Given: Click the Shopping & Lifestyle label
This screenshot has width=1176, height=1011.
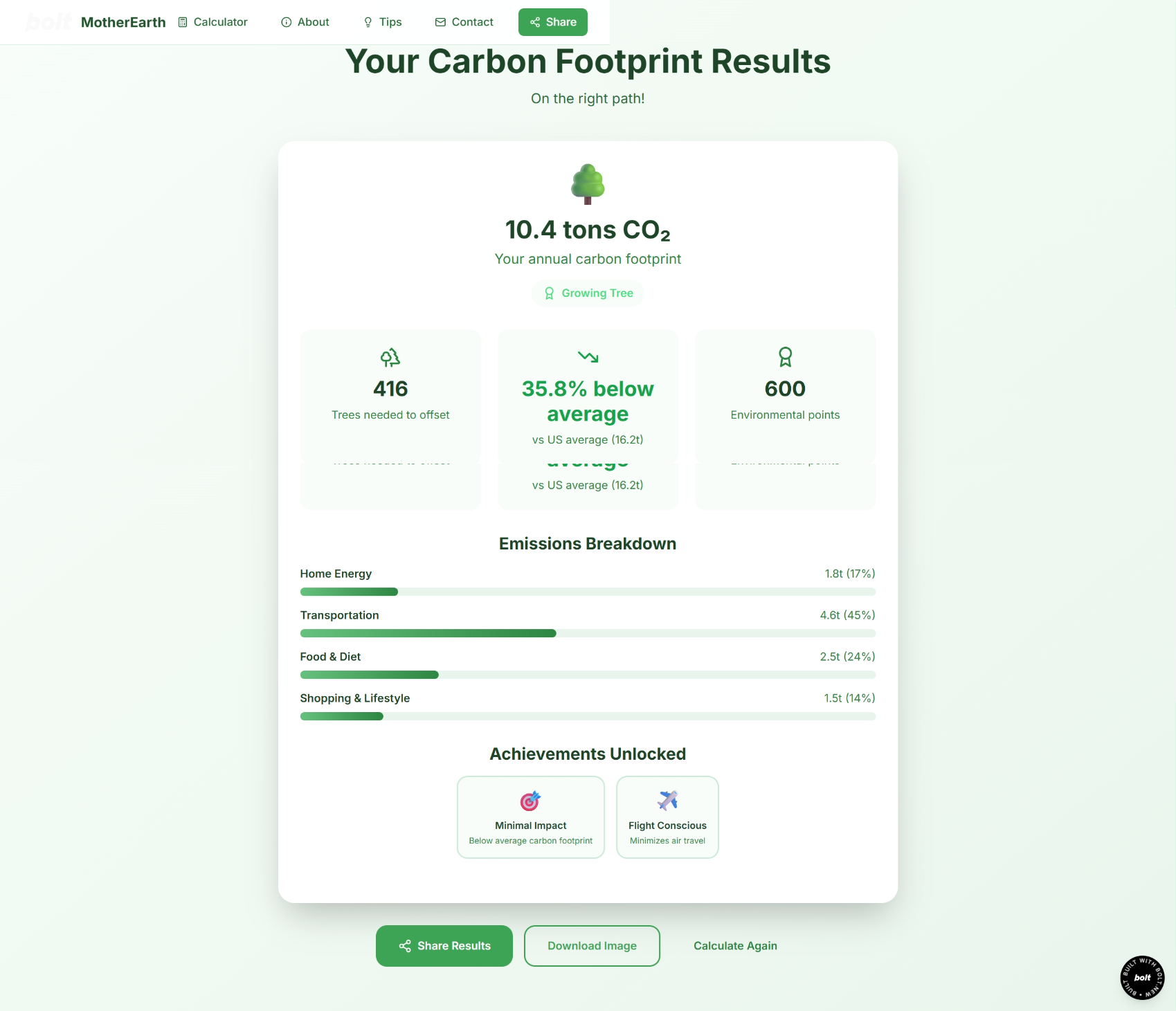Looking at the screenshot, I should (355, 698).
